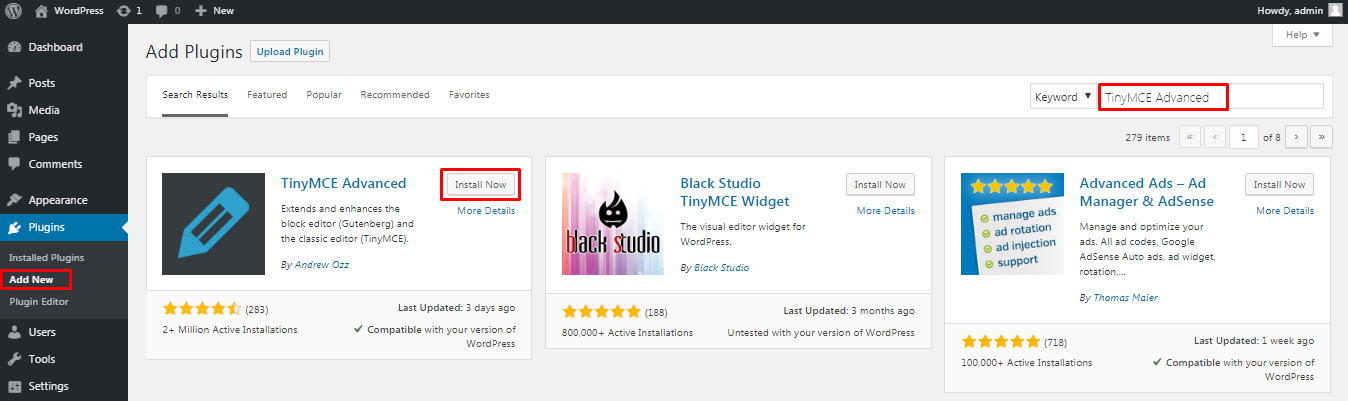
Task: Click the WordPress logo icon in admin bar
Action: point(14,10)
